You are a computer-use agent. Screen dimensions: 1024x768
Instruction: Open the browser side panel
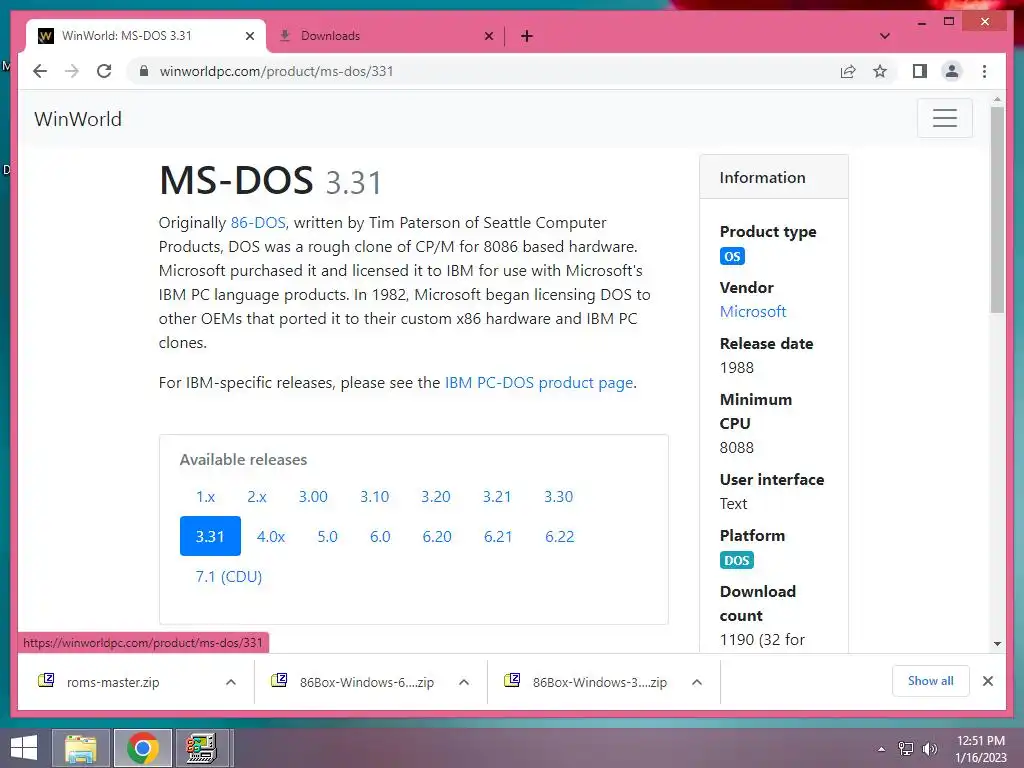tap(920, 71)
